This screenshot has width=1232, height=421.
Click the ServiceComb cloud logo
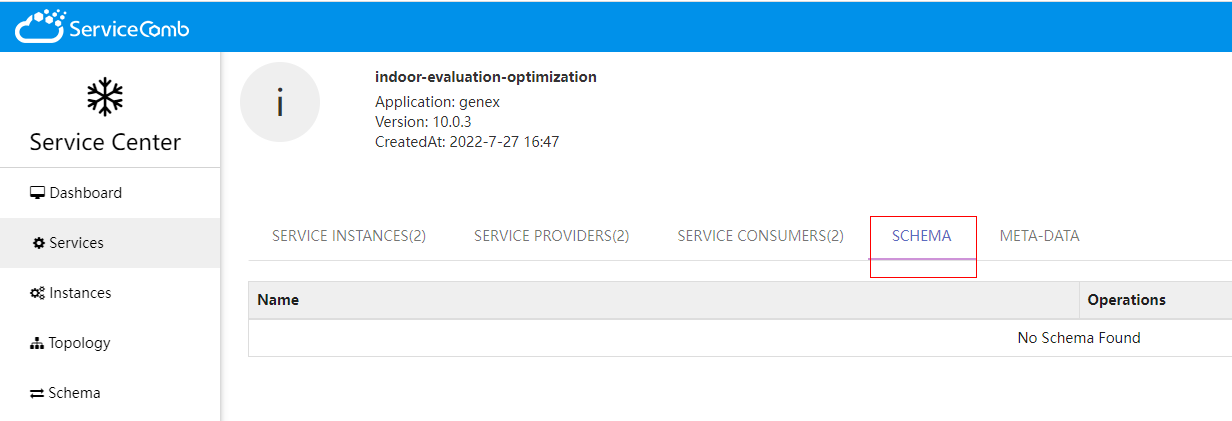102,27
